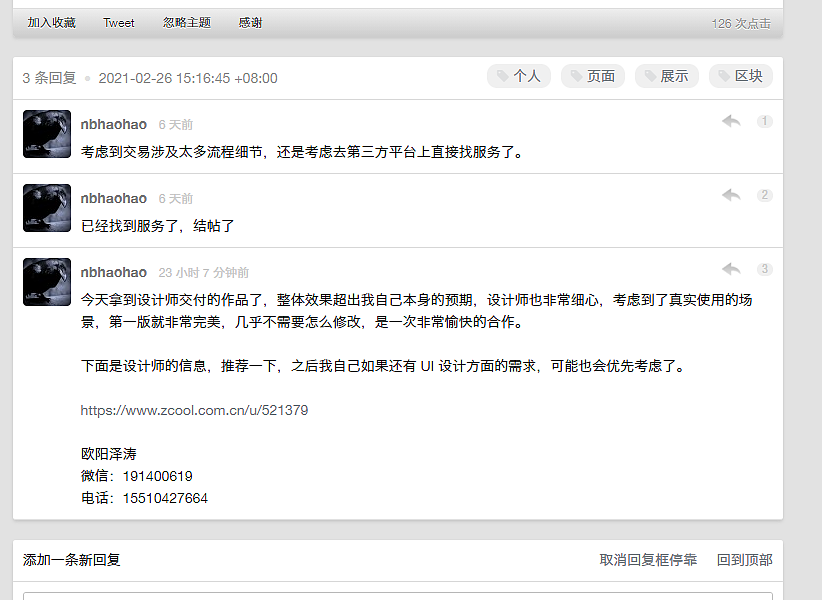Open the zcool.com.cn designer profile link
822x600 pixels.
pyautogui.click(x=194, y=410)
